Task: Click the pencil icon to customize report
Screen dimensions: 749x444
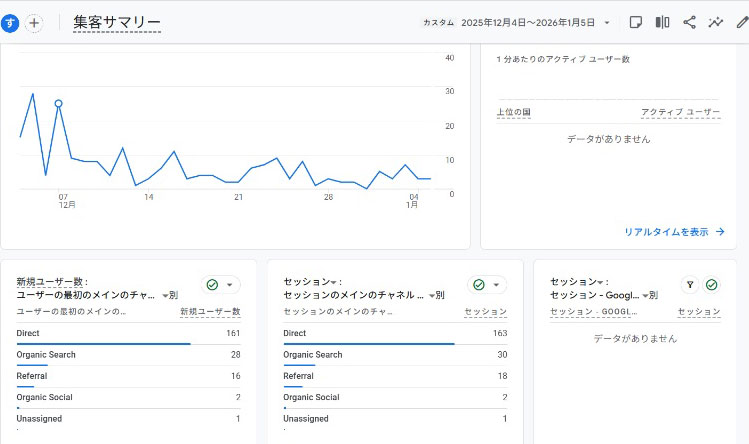Action: [741, 22]
